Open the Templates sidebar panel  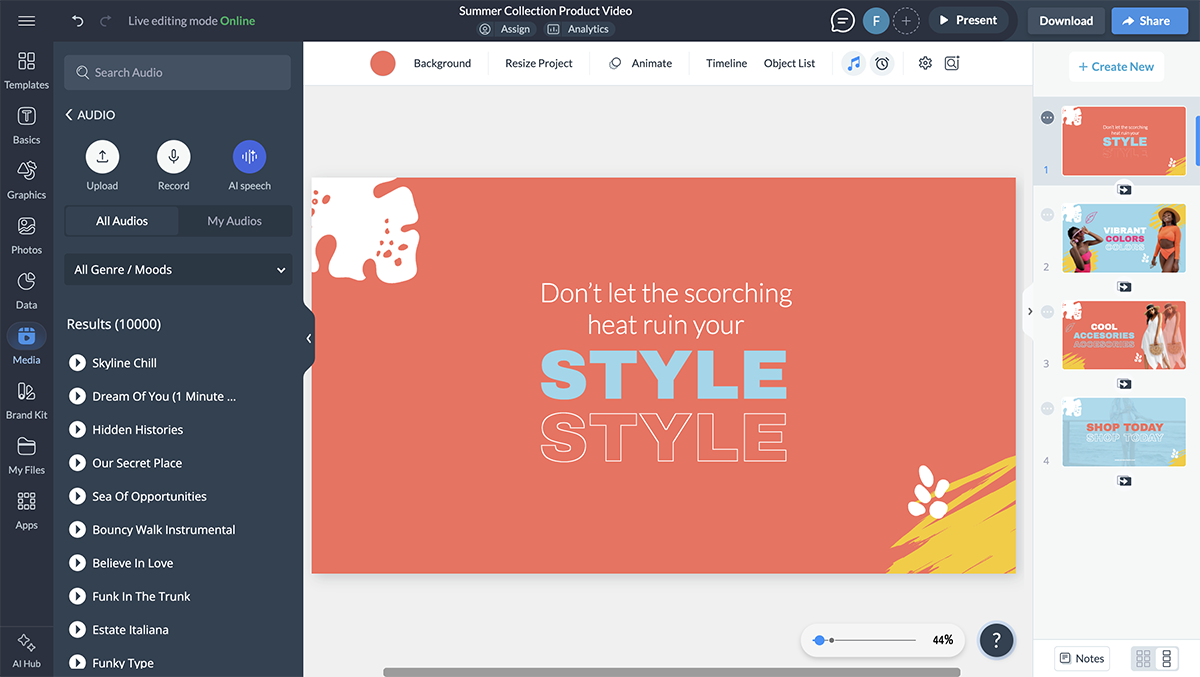point(27,70)
